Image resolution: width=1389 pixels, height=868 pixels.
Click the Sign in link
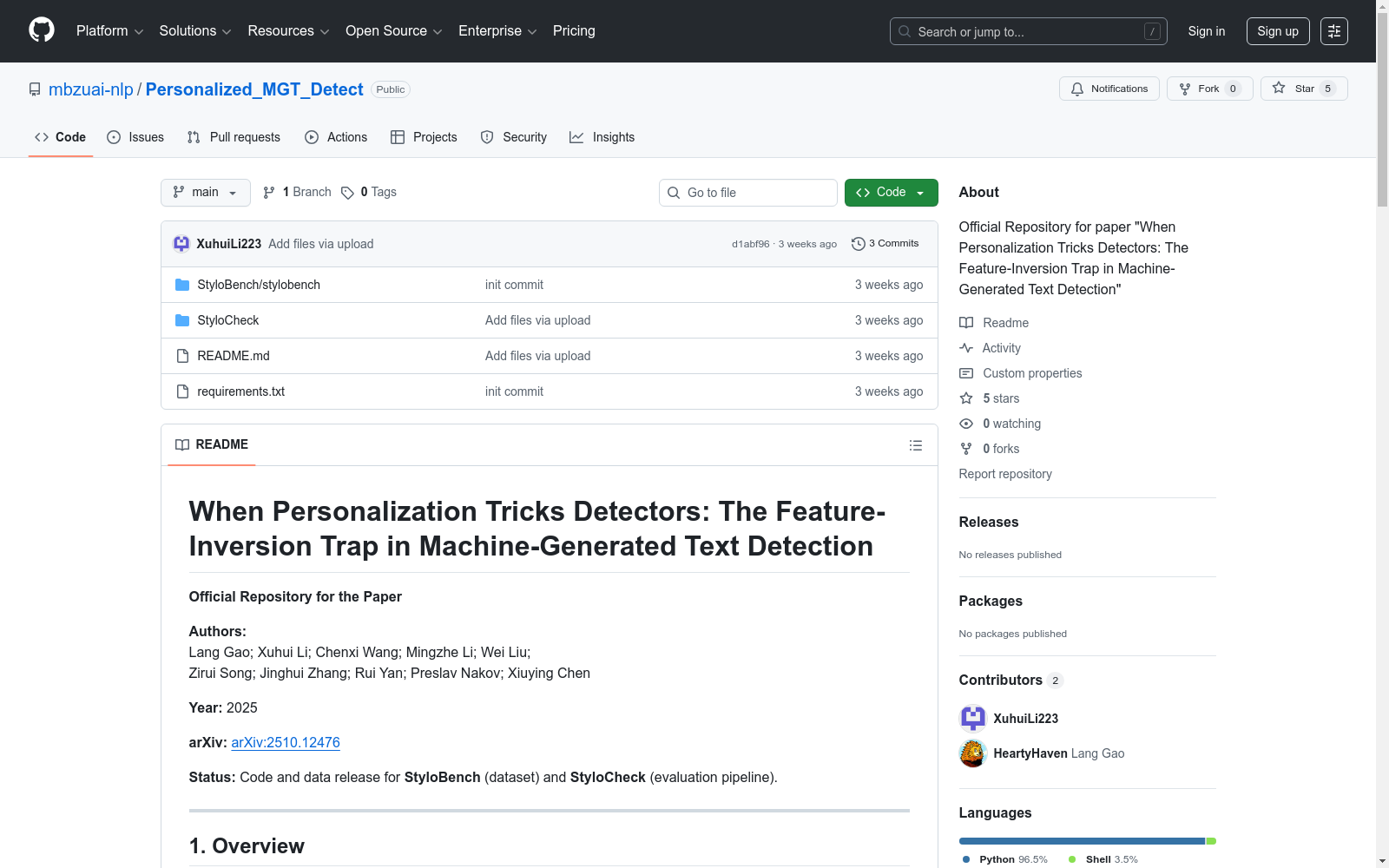(1207, 31)
